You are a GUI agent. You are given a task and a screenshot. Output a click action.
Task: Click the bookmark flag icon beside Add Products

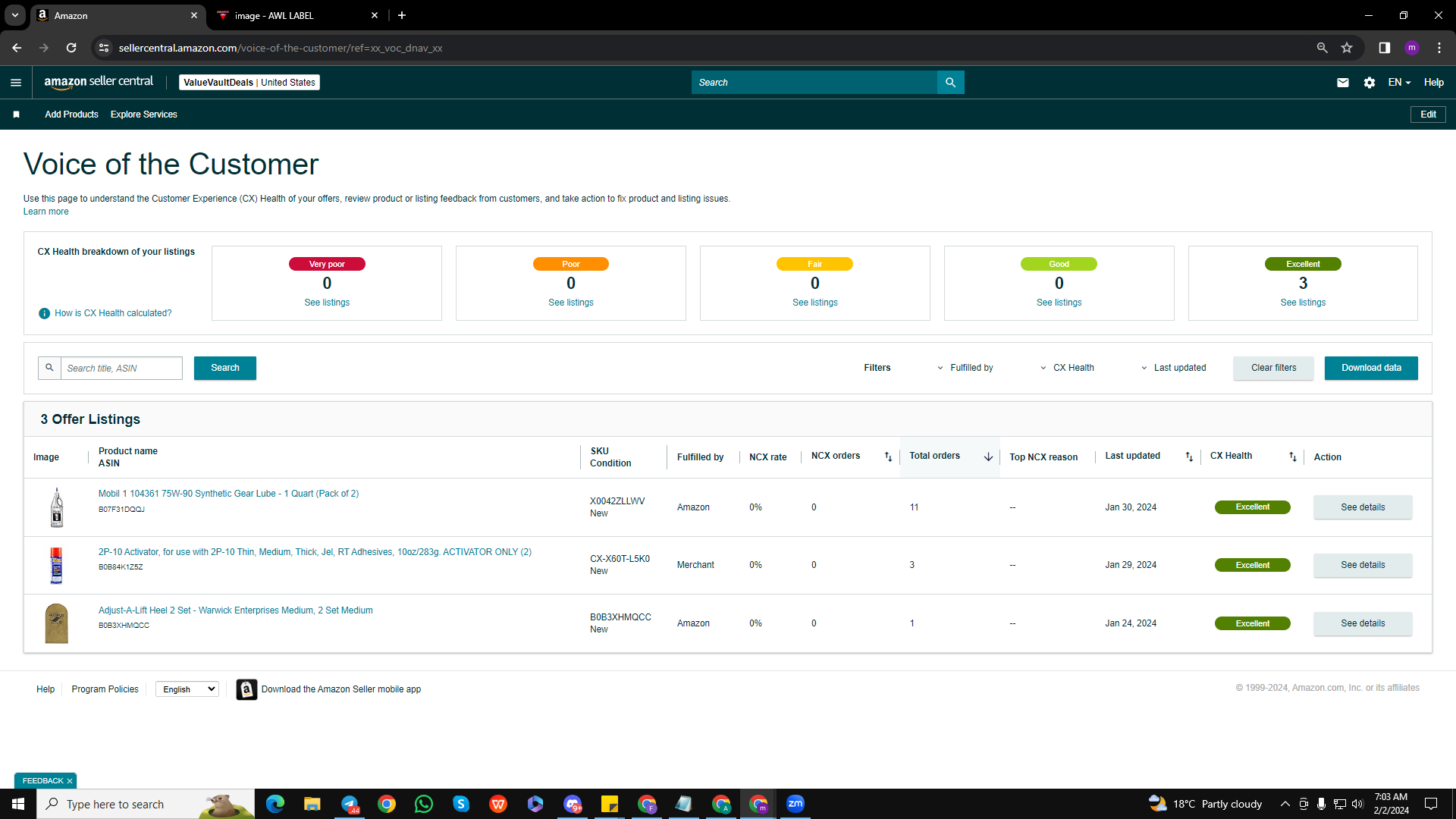(x=16, y=115)
